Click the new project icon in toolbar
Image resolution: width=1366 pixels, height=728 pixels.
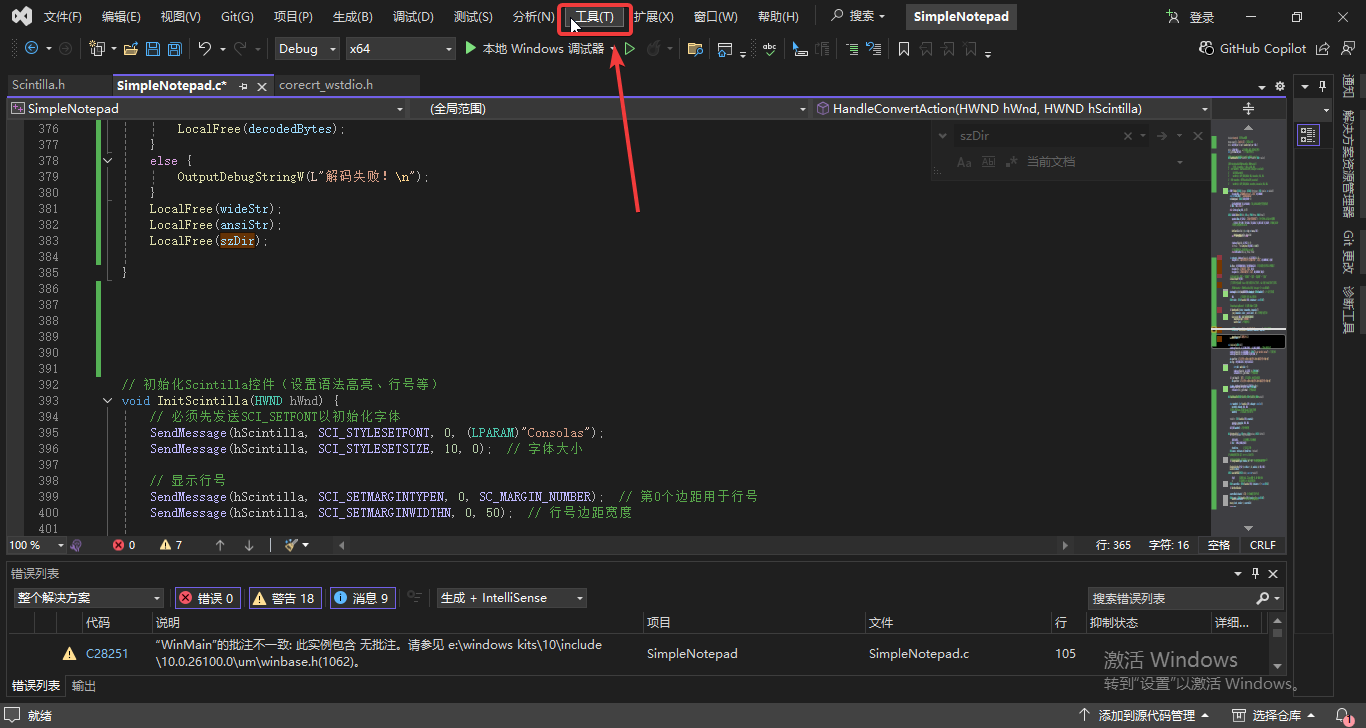[97, 48]
